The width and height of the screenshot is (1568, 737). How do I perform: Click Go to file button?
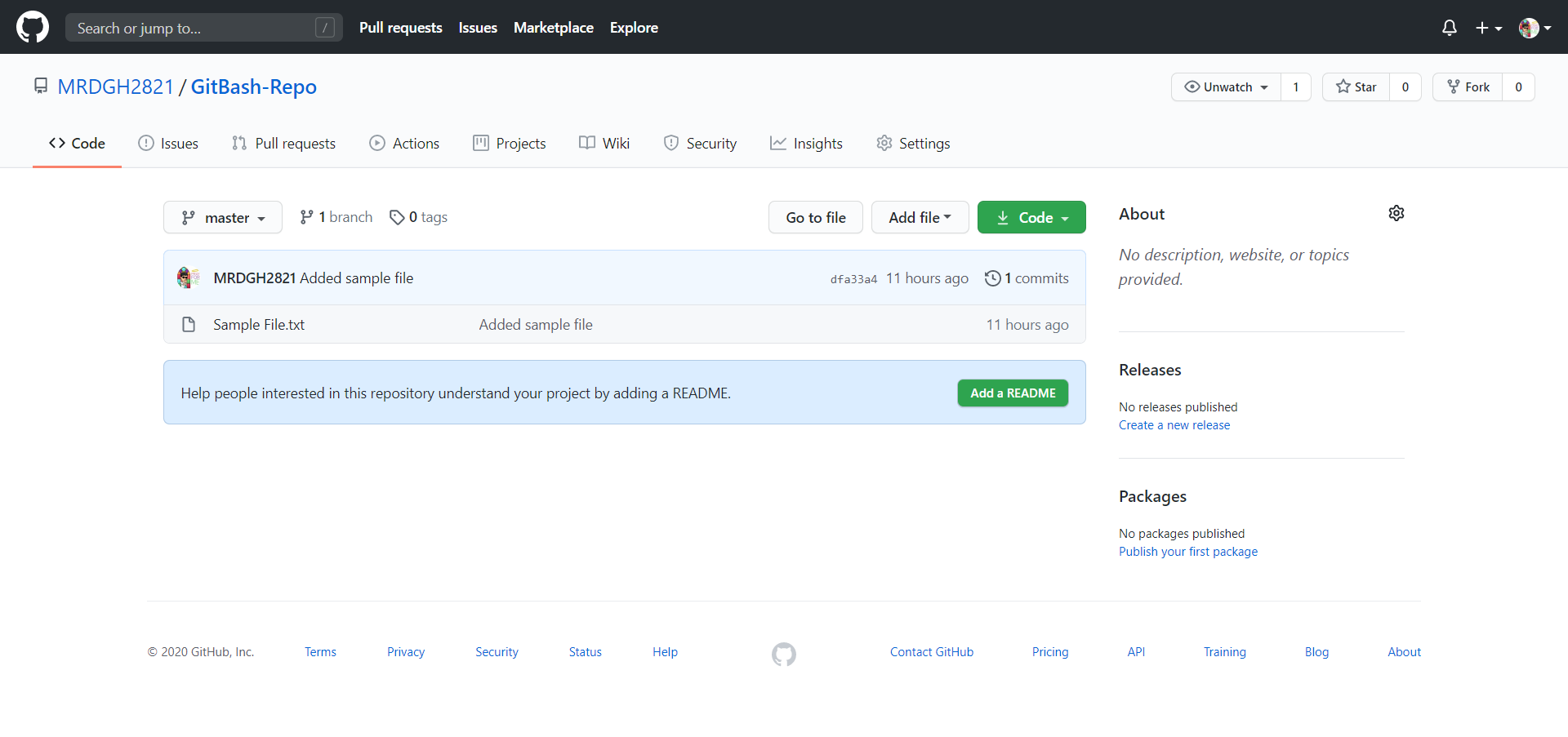click(x=816, y=217)
